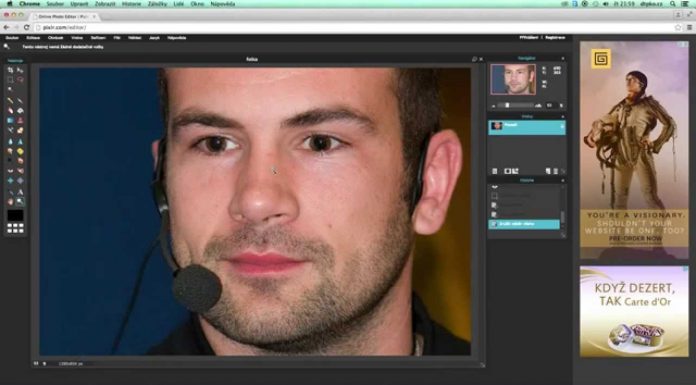Select the Blur tool
Screen dimensions: 696x385
point(10,141)
